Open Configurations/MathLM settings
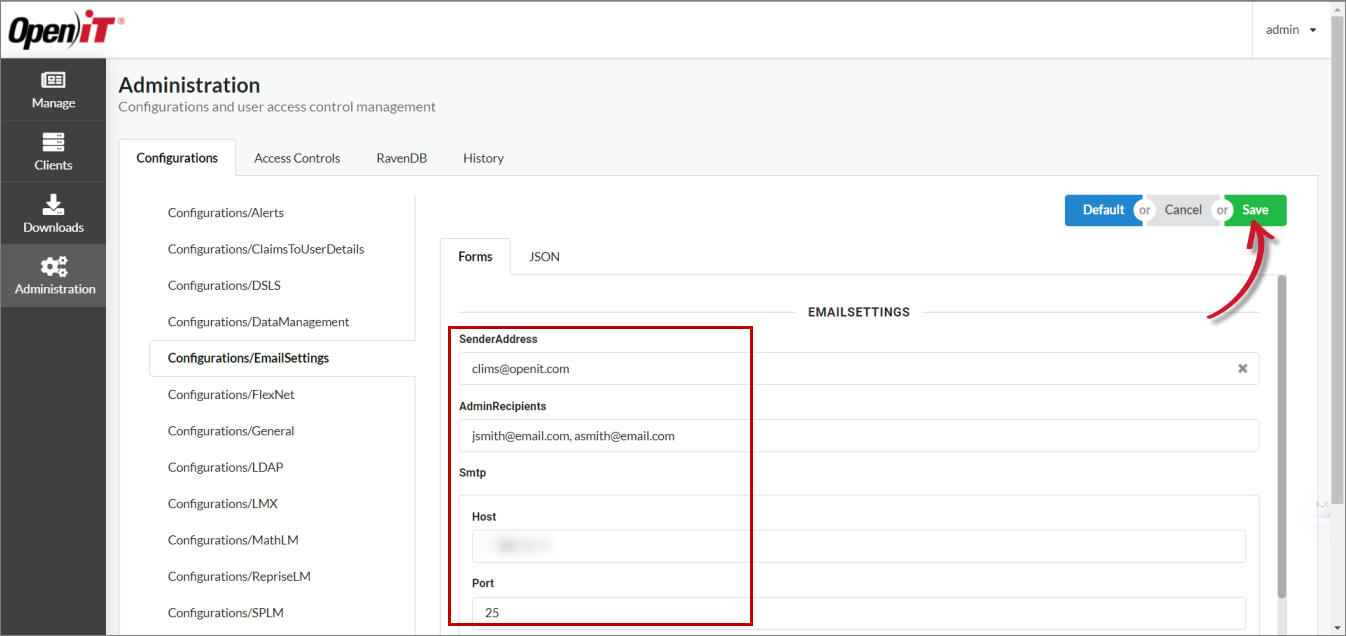 [x=233, y=539]
